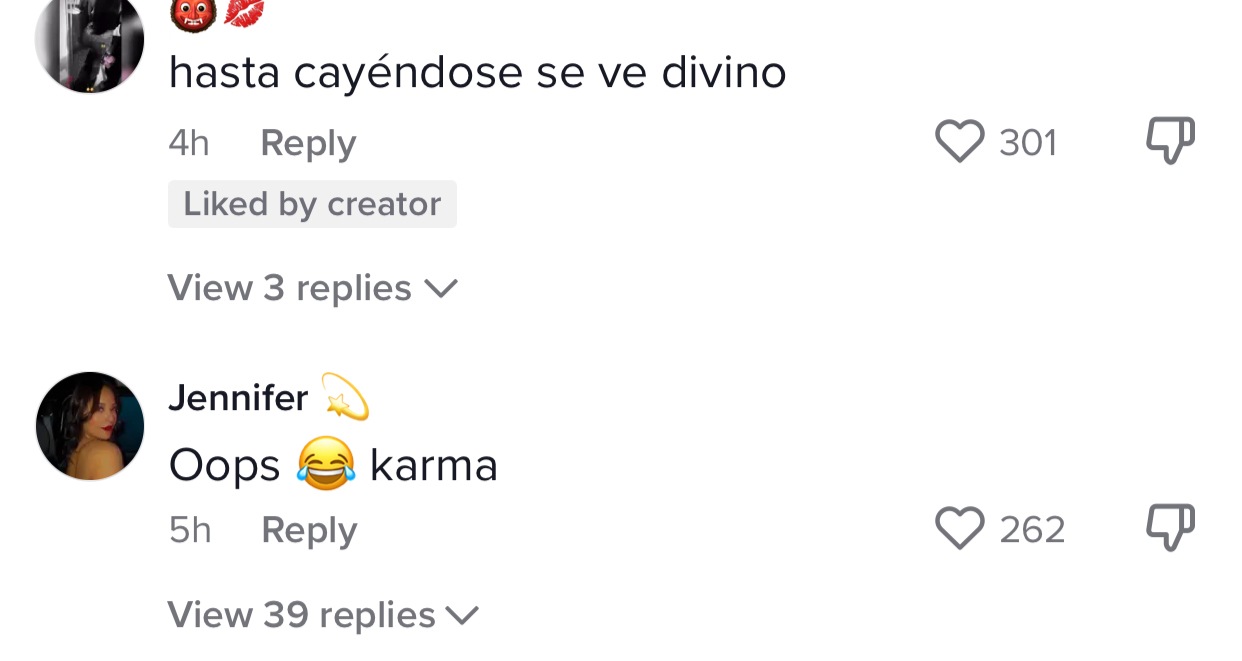This screenshot has height=661, width=1242.
Task: Tap thumbs-down on Jennifer's comment
Action: pos(1169,527)
